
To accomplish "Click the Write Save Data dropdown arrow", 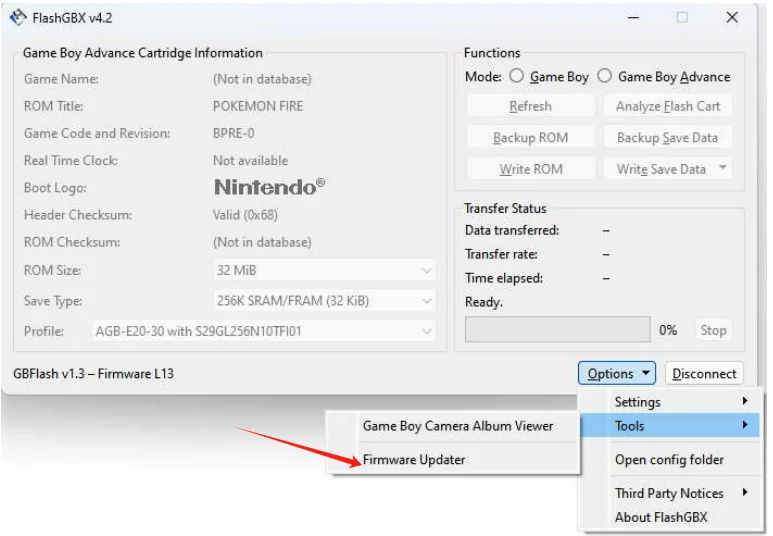I will 723,169.
